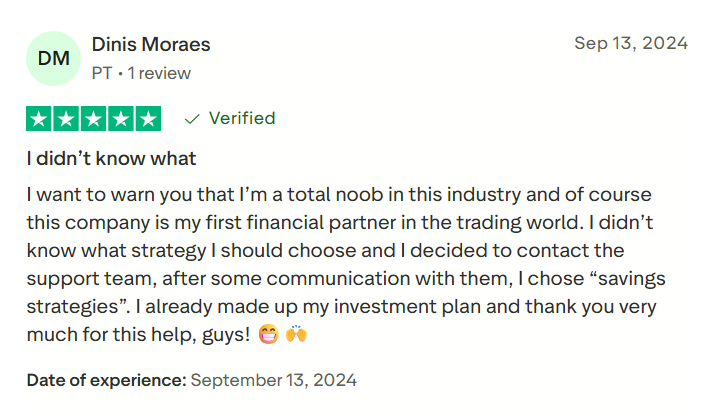Viewport: 728px width, 419px height.
Task: Click the grinning face emoji
Action: pos(268,335)
